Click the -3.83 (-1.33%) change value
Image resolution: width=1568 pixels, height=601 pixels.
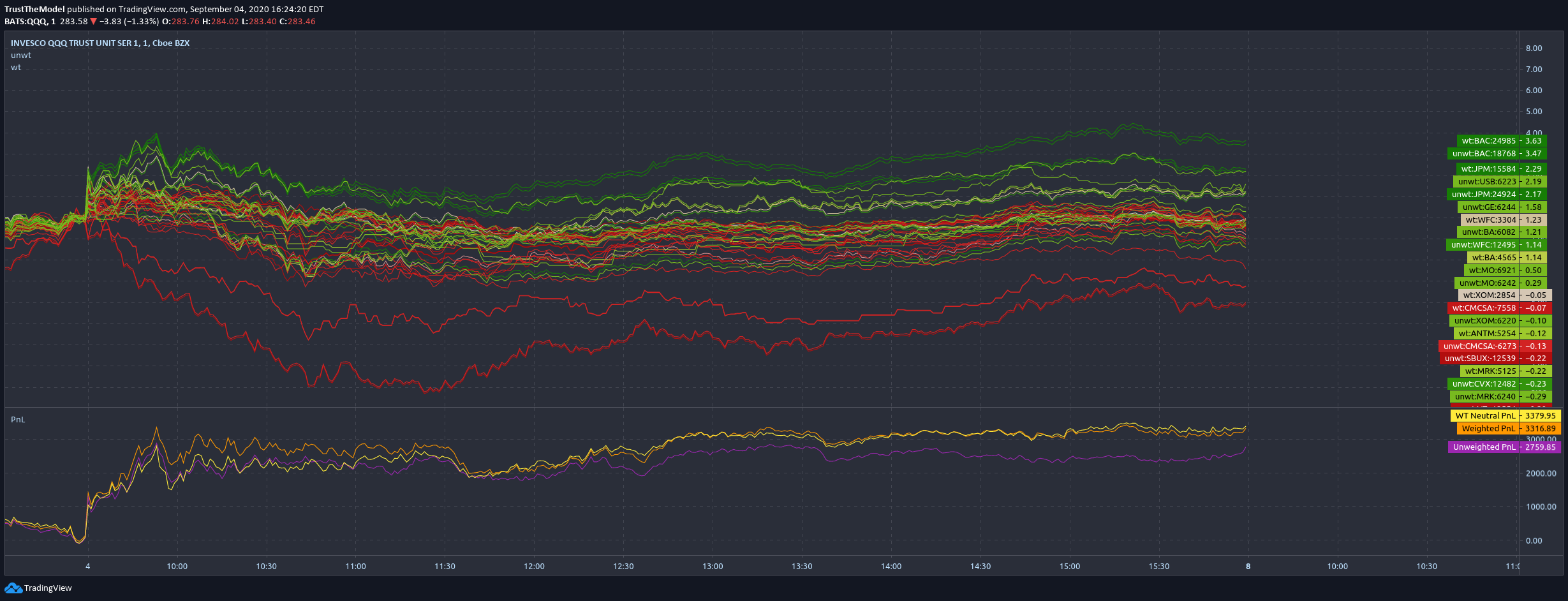pyautogui.click(x=129, y=21)
